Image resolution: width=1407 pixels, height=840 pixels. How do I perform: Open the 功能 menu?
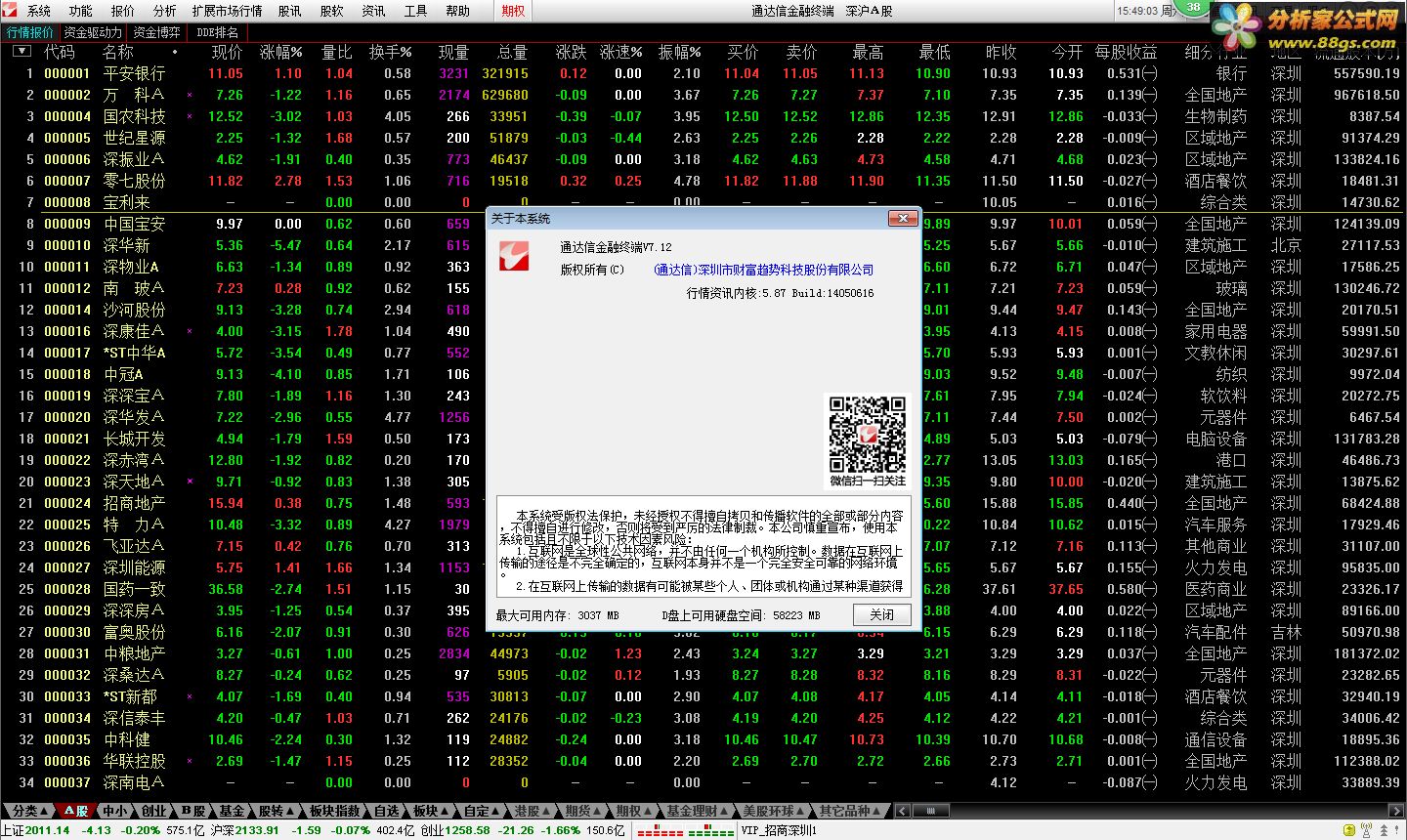point(81,11)
